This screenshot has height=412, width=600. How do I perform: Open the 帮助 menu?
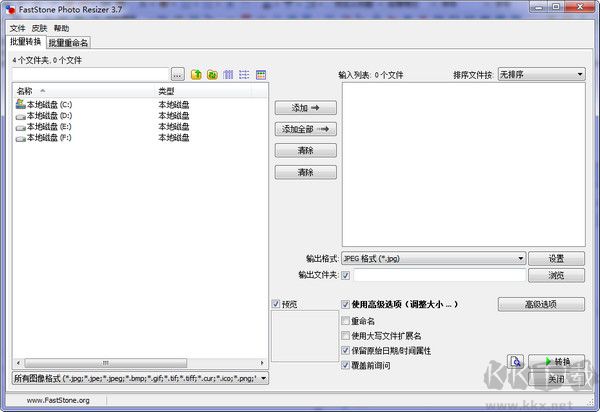[61, 28]
